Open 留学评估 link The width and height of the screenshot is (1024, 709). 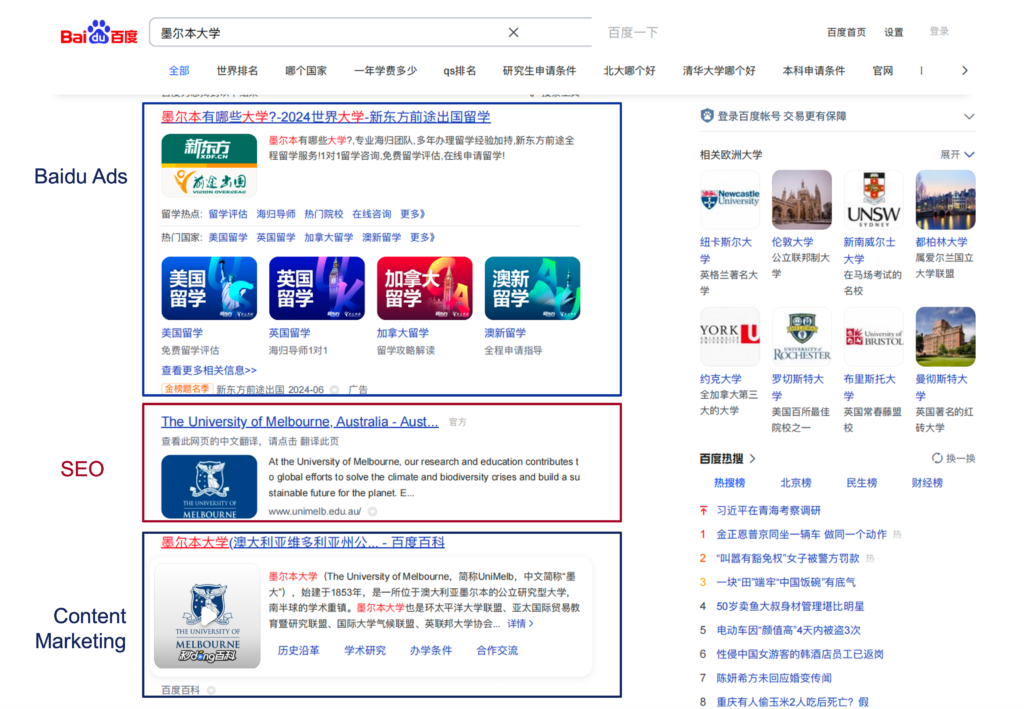(x=228, y=214)
